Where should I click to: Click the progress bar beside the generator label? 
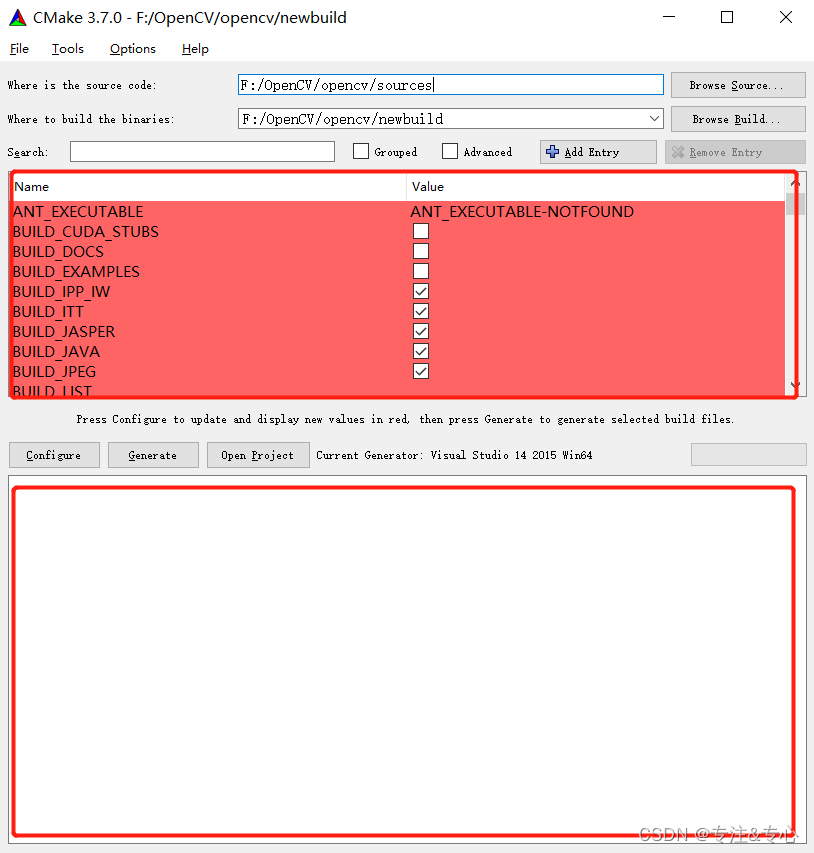tap(749, 455)
